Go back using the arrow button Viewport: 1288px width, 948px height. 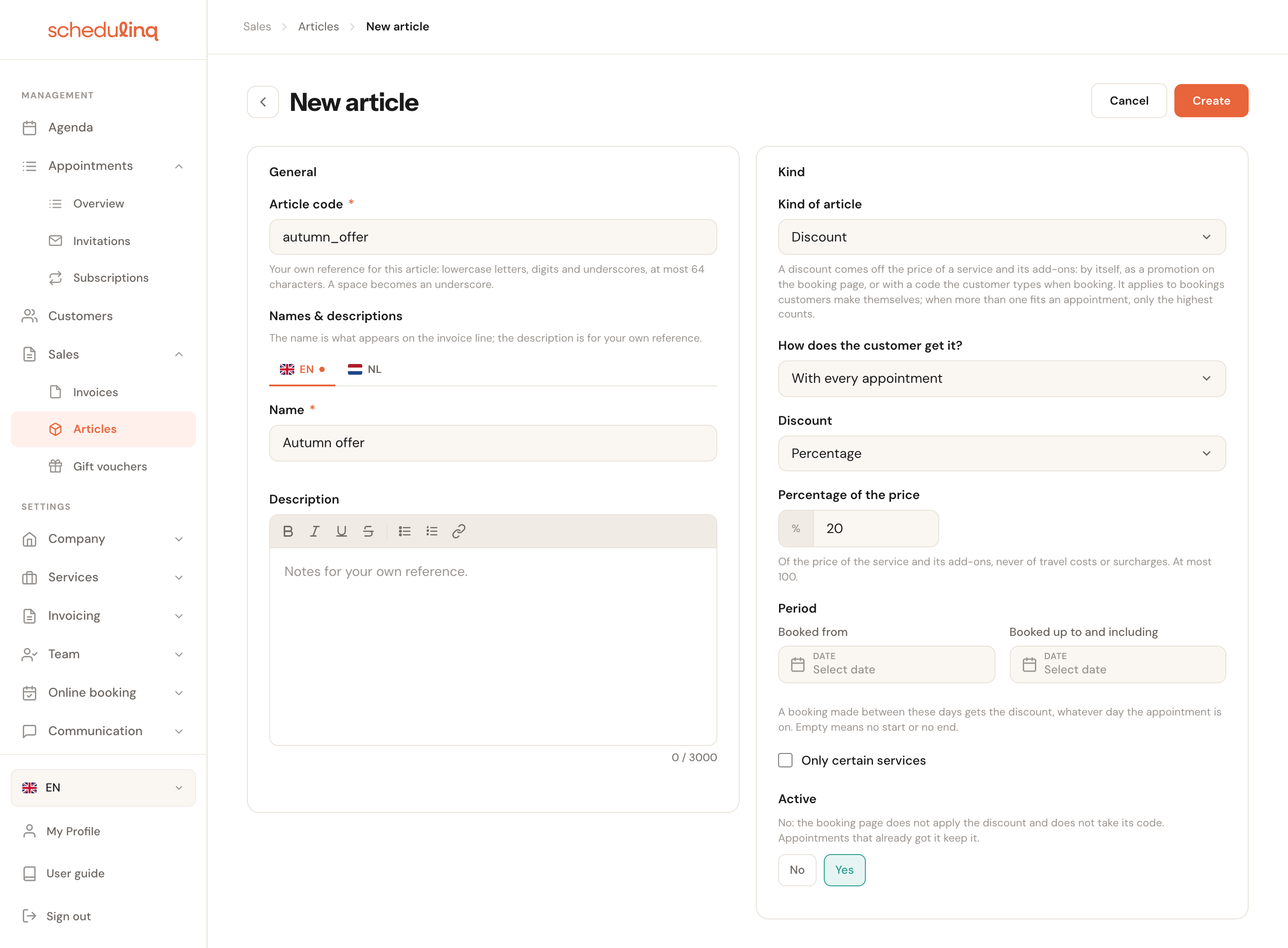[x=263, y=102]
